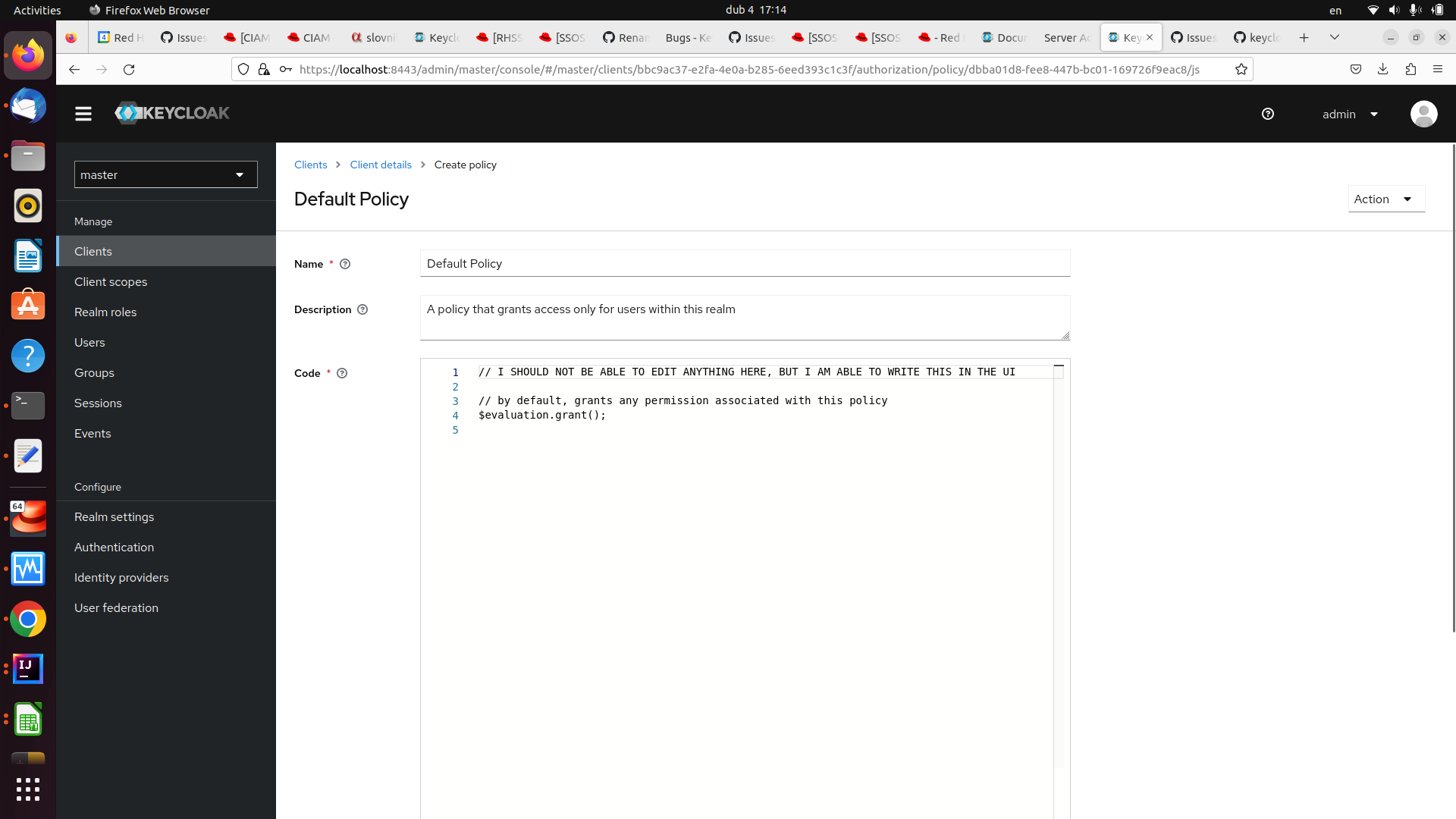Navigate to Clients via the breadcrumb
This screenshot has height=819, width=1456.
(x=310, y=165)
